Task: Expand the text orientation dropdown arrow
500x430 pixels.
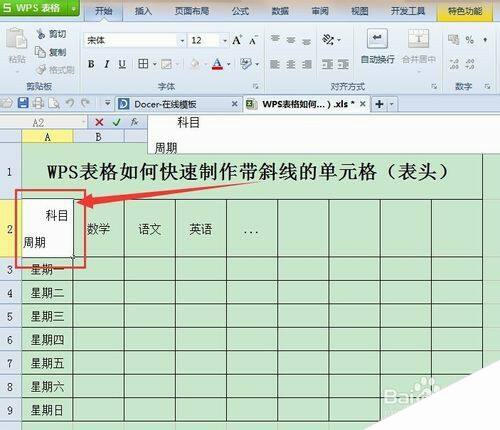Action: pos(339,40)
